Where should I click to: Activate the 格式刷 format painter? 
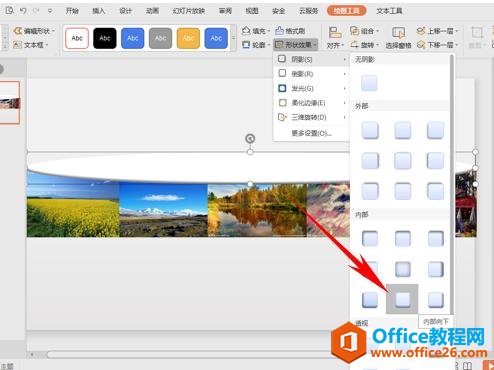pos(290,31)
